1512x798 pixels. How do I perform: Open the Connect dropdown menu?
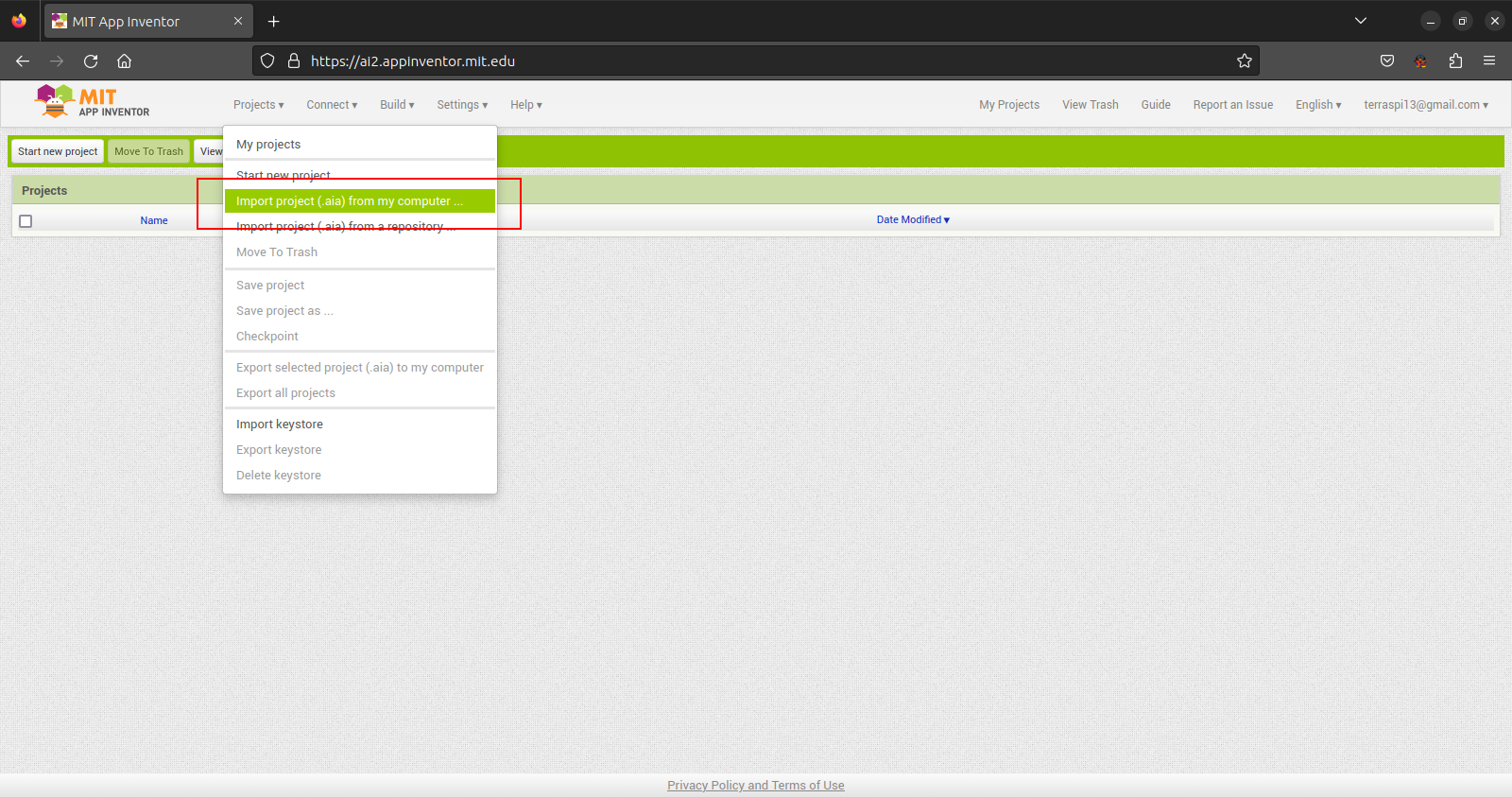coord(332,105)
